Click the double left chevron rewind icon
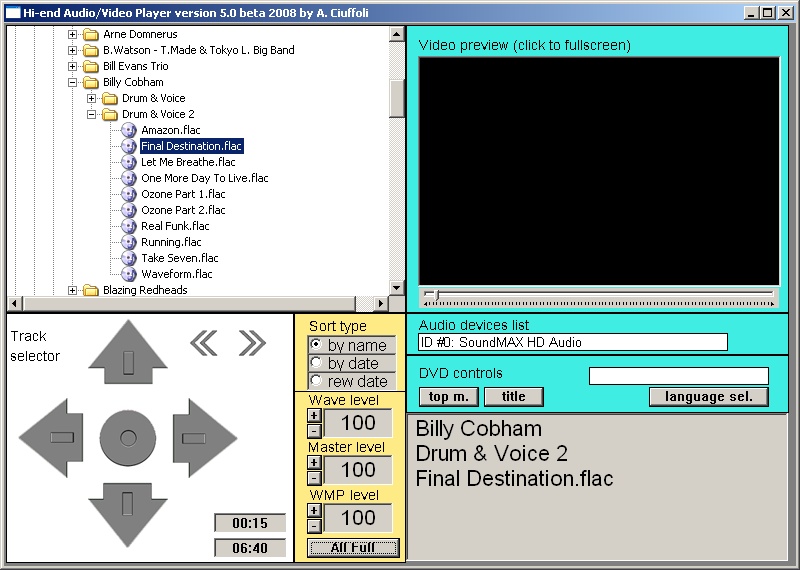This screenshot has height=570, width=800. (203, 343)
